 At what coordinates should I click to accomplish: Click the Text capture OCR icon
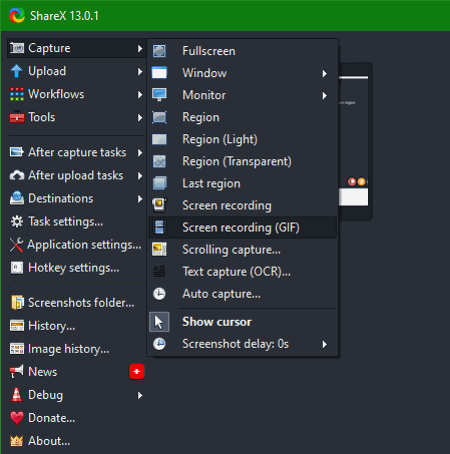click(x=159, y=272)
